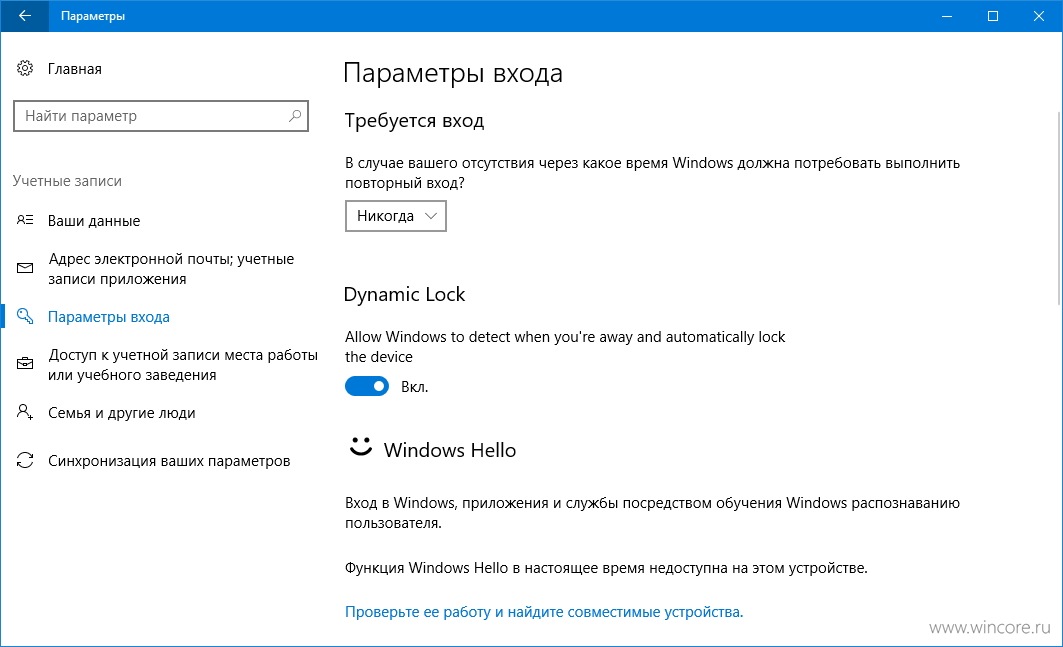The height and width of the screenshot is (647, 1063).
Task: Click the key icon for Параметры входа
Action: [25, 316]
